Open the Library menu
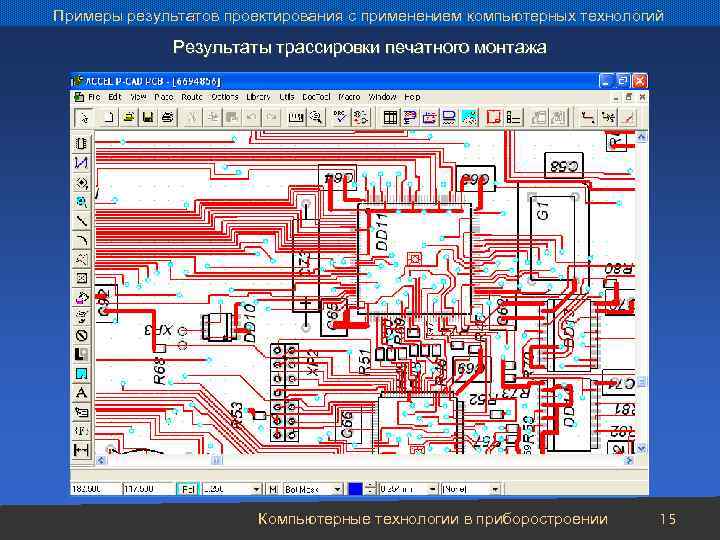 pyautogui.click(x=259, y=97)
